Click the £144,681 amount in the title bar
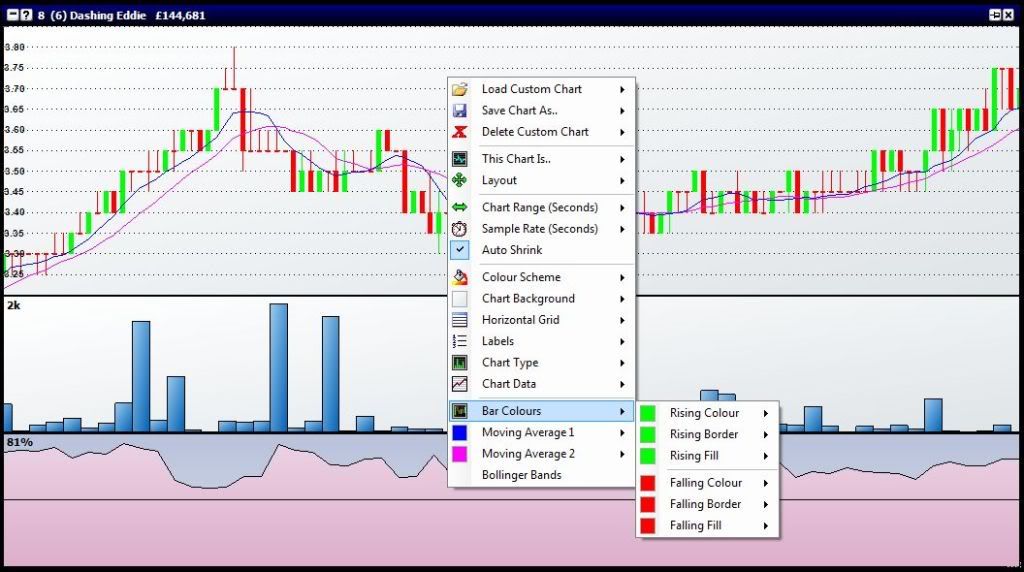 180,15
